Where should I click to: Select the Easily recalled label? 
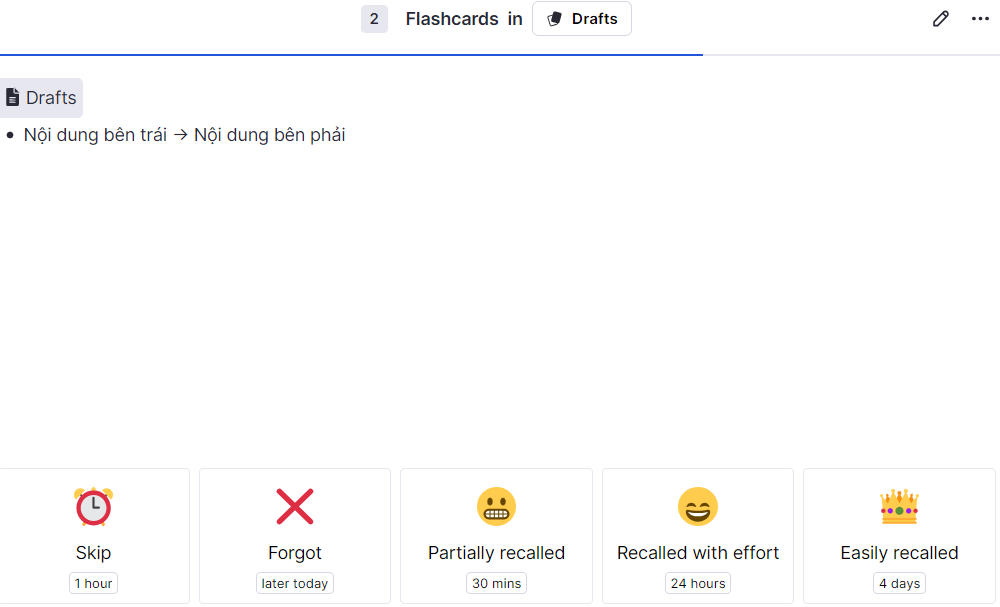(899, 553)
